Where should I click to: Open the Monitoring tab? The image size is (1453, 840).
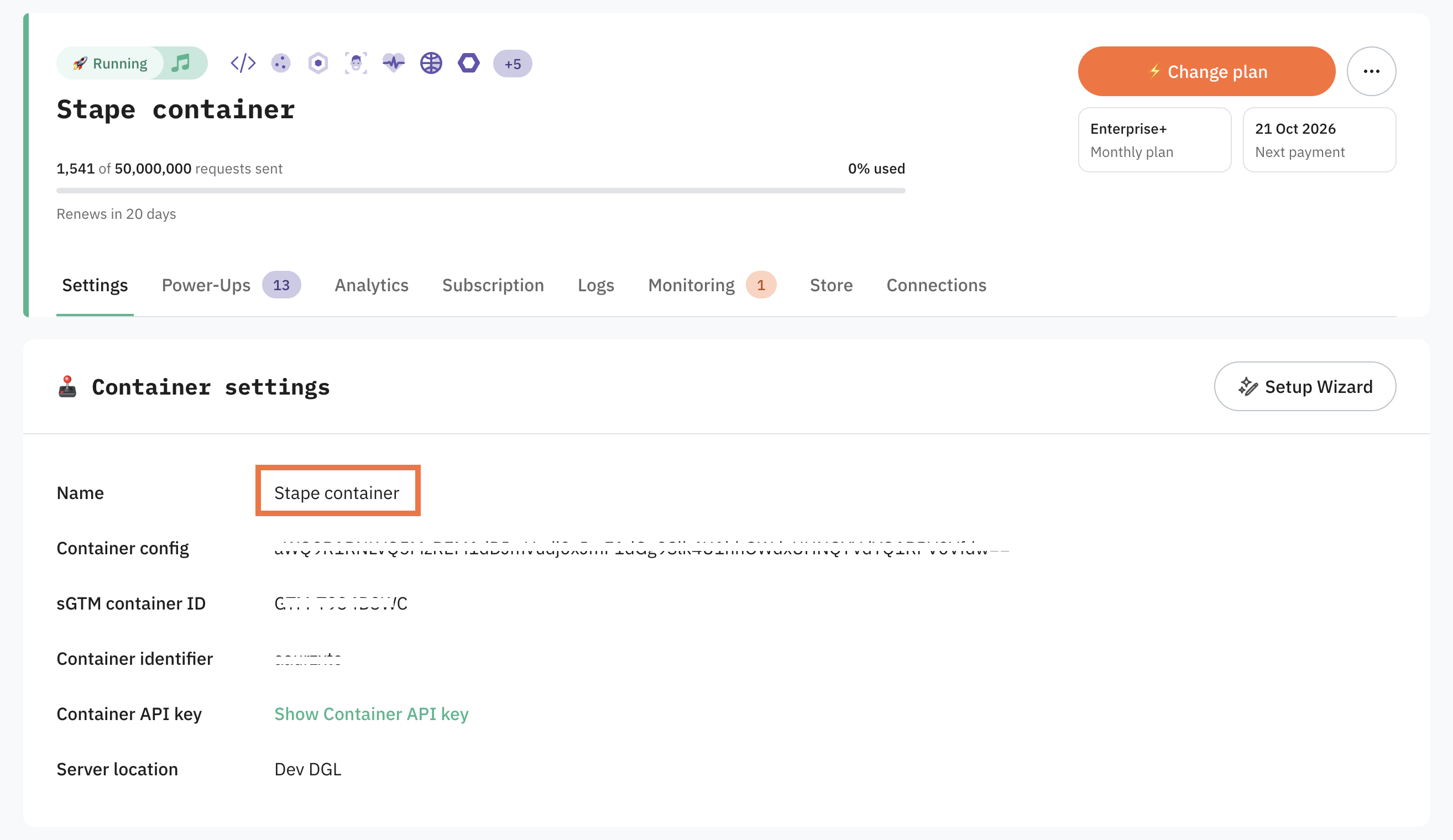click(712, 285)
